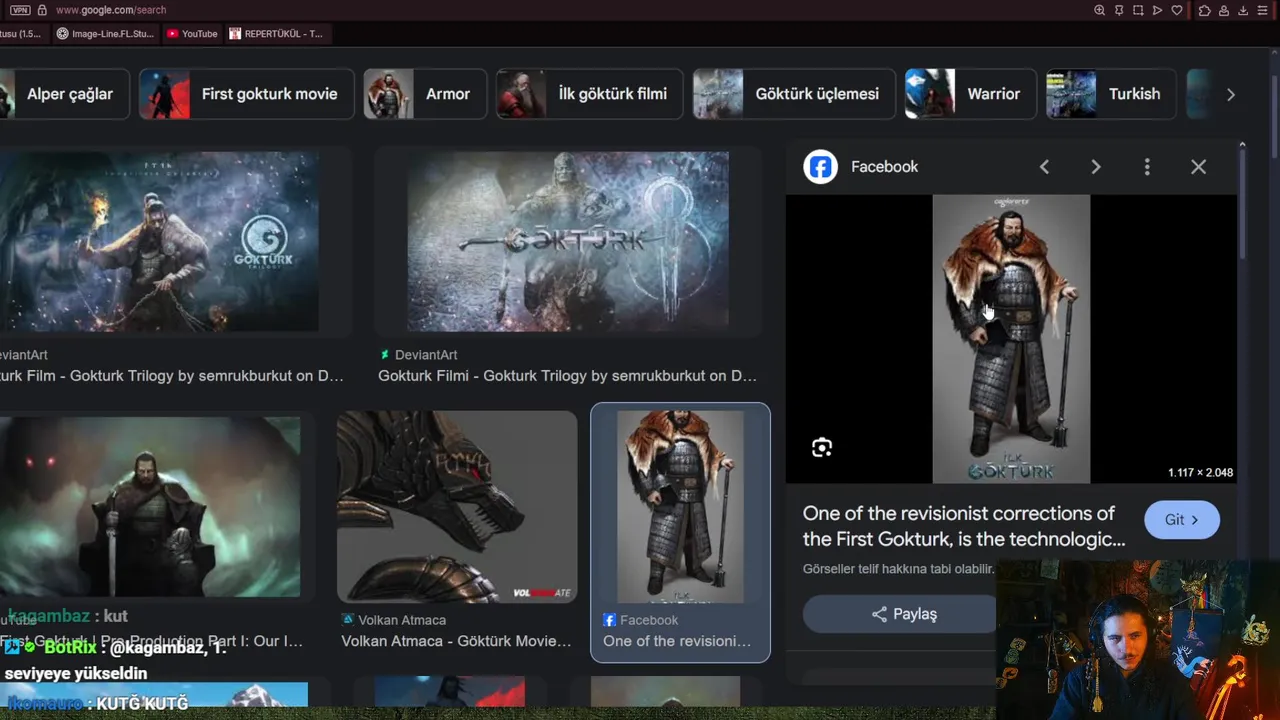Click the Volkan Atmaca source label

point(394,620)
